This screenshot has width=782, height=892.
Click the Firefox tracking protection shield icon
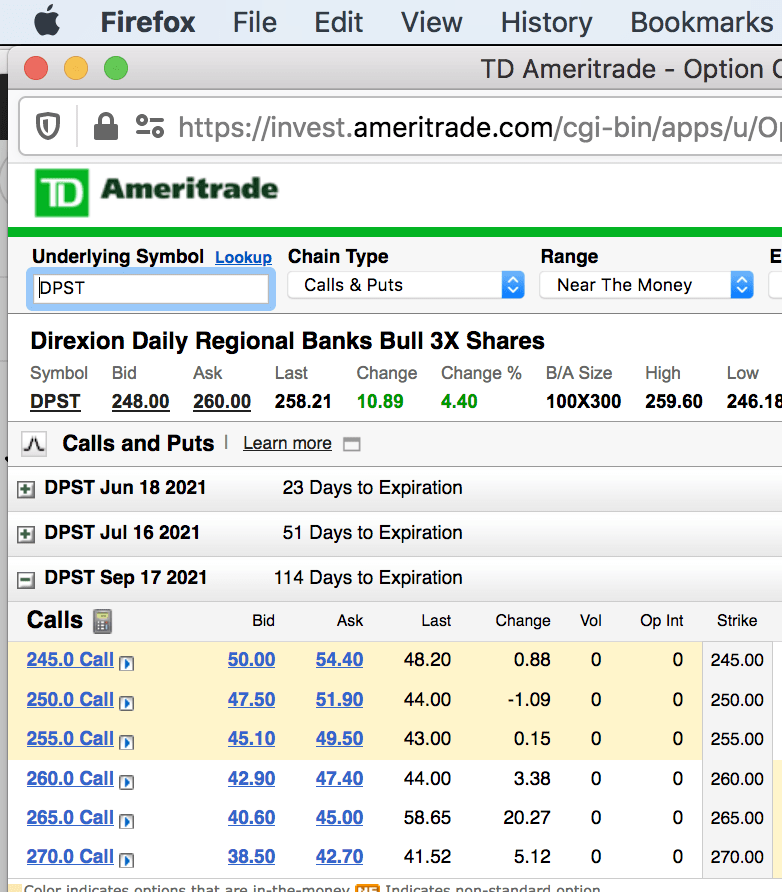(x=48, y=126)
